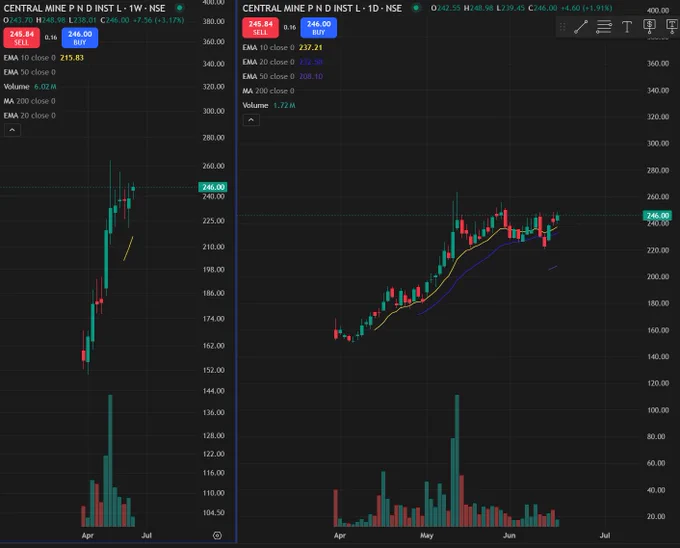This screenshot has width=680, height=548.
Task: Collapse the daily chart indicator legend
Action: click(x=251, y=120)
